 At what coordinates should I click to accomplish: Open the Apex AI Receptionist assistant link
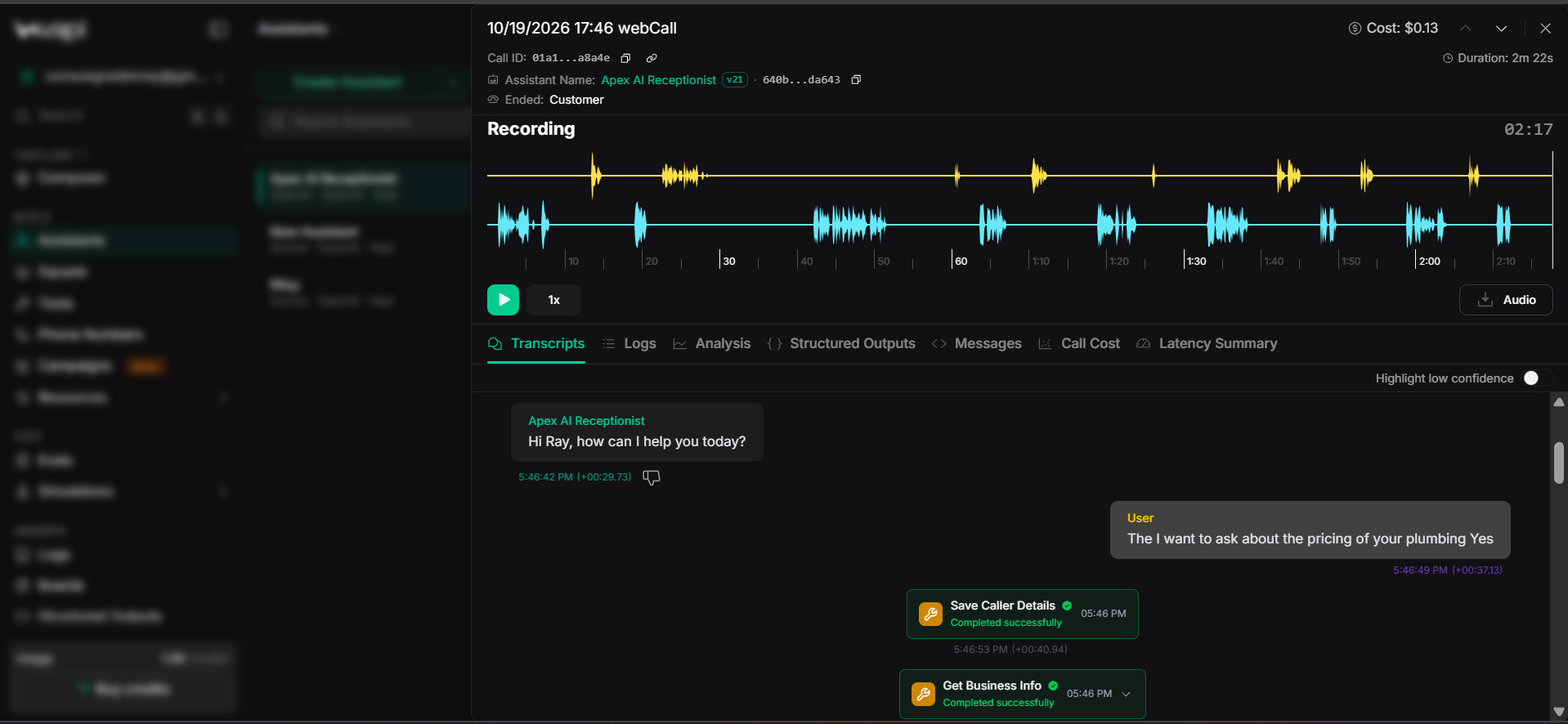[658, 80]
